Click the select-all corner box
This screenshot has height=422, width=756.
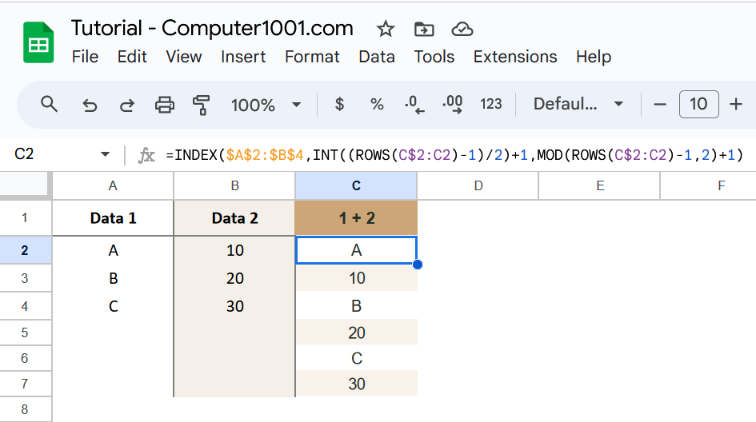(25, 186)
